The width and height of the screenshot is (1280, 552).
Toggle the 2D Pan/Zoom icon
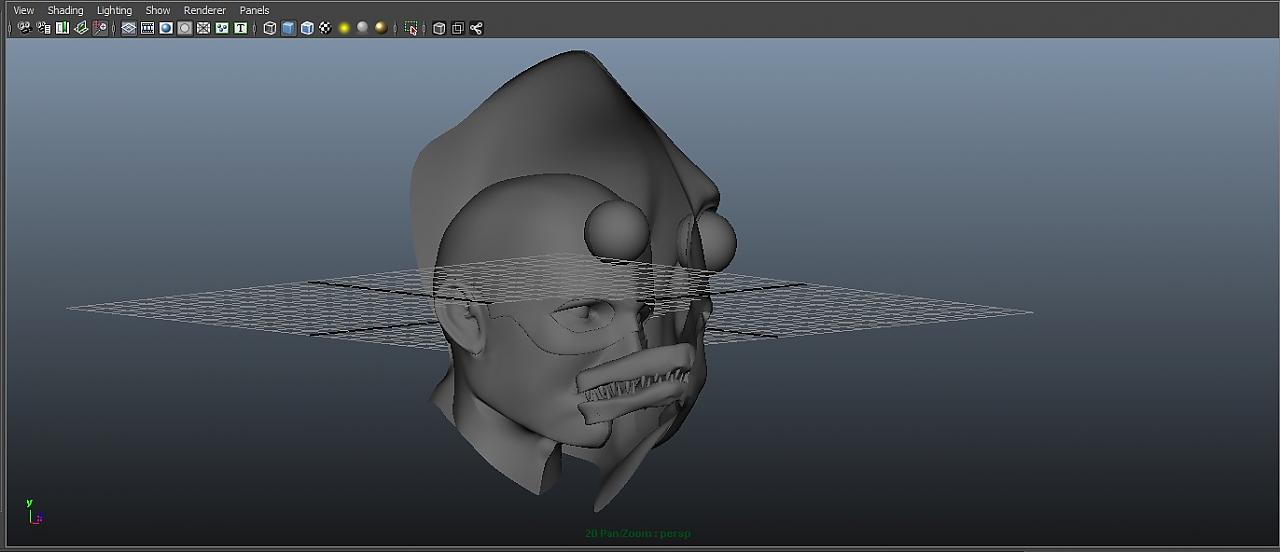pos(100,28)
